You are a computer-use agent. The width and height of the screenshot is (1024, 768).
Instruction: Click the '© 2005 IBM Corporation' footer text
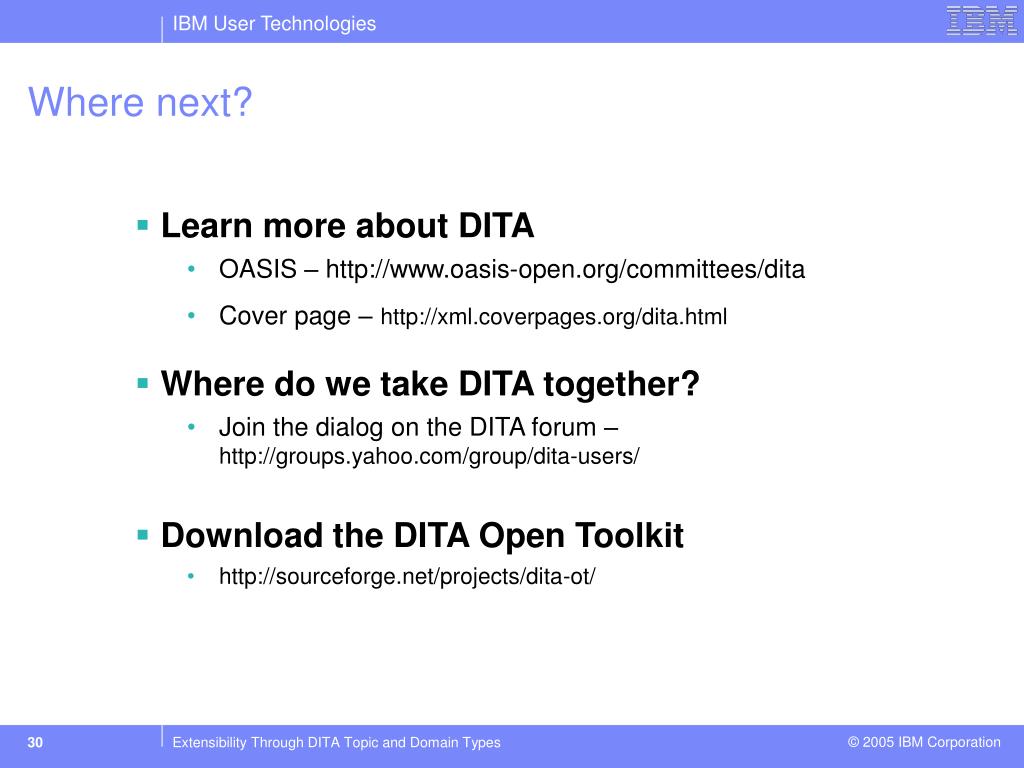click(924, 742)
